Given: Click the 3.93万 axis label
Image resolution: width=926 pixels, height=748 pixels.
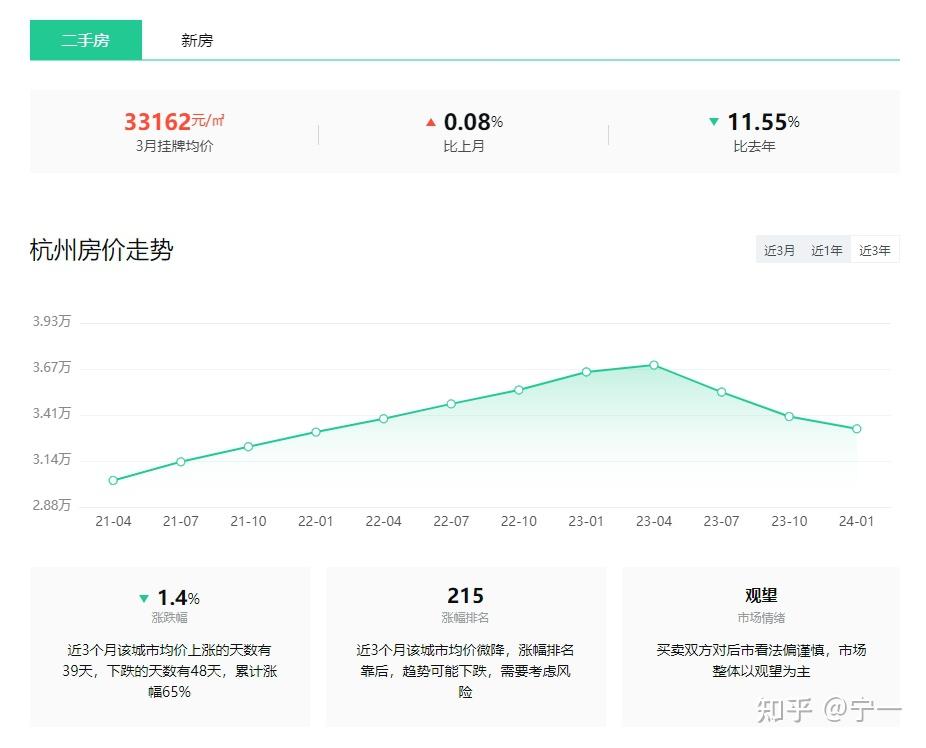Looking at the screenshot, I should (51, 321).
